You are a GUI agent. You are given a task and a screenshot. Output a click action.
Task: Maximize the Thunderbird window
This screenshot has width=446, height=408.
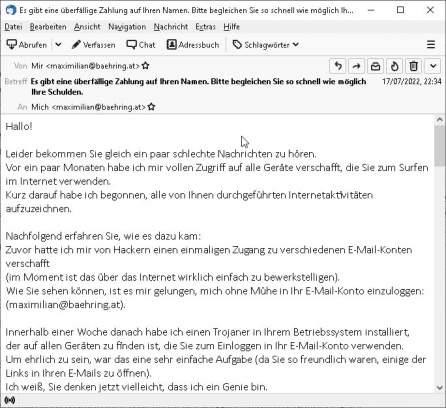(400, 10)
